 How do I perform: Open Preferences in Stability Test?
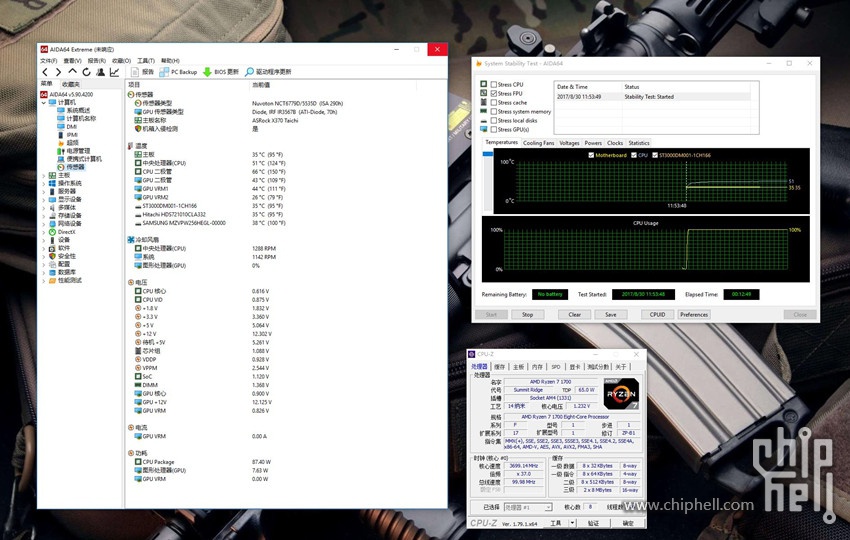[x=694, y=314]
